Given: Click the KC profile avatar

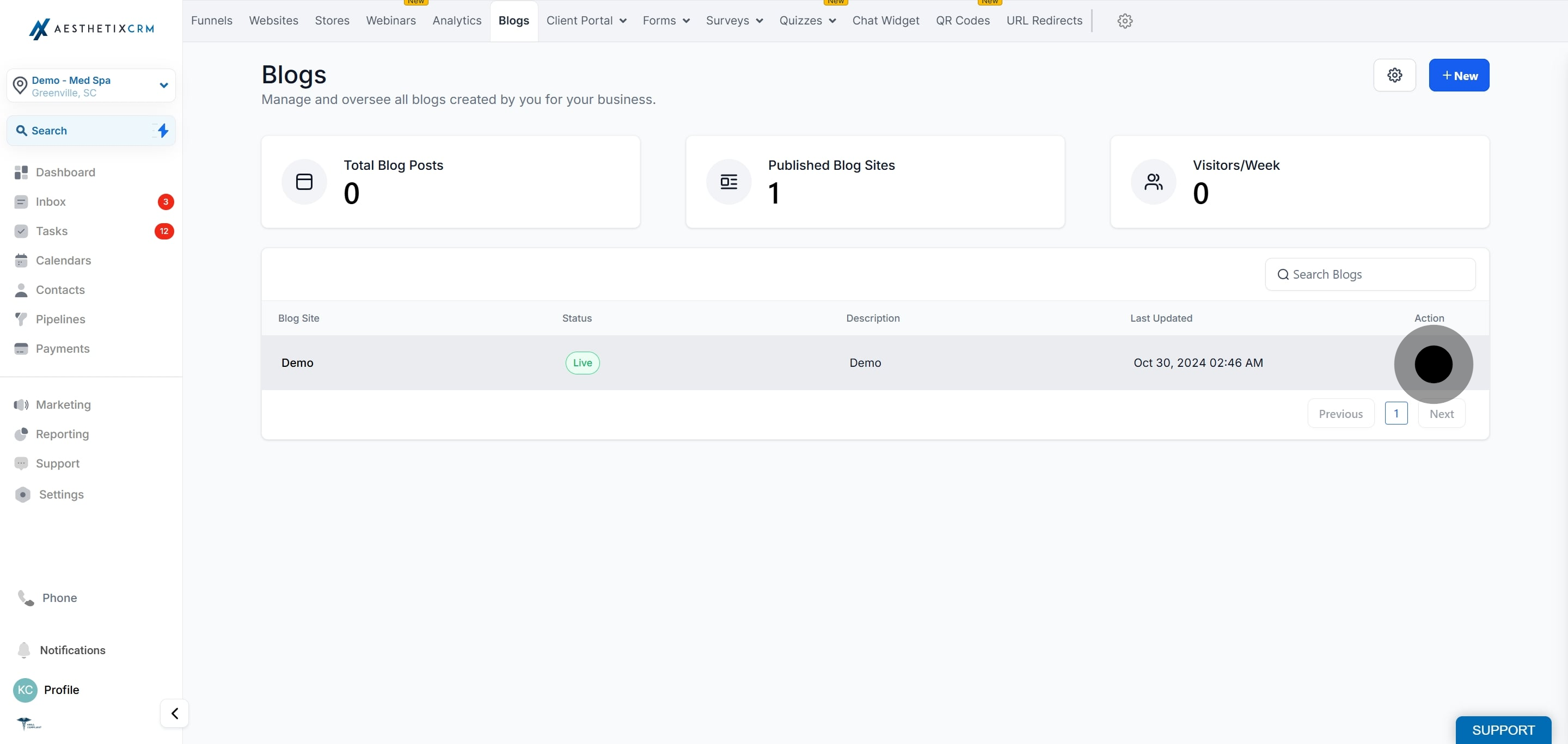Looking at the screenshot, I should pyautogui.click(x=25, y=689).
